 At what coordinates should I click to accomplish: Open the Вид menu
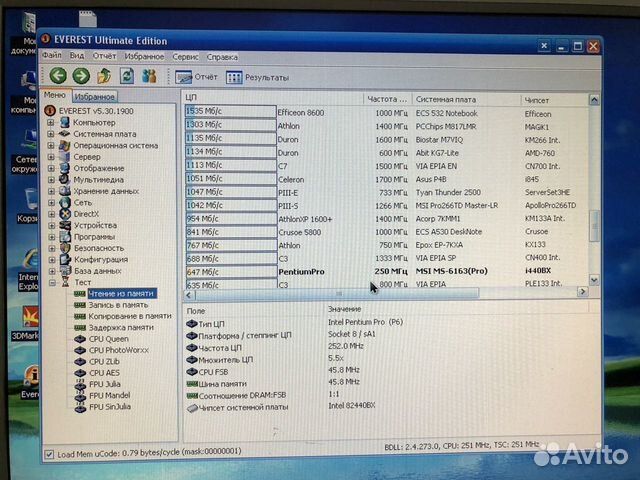(77, 56)
